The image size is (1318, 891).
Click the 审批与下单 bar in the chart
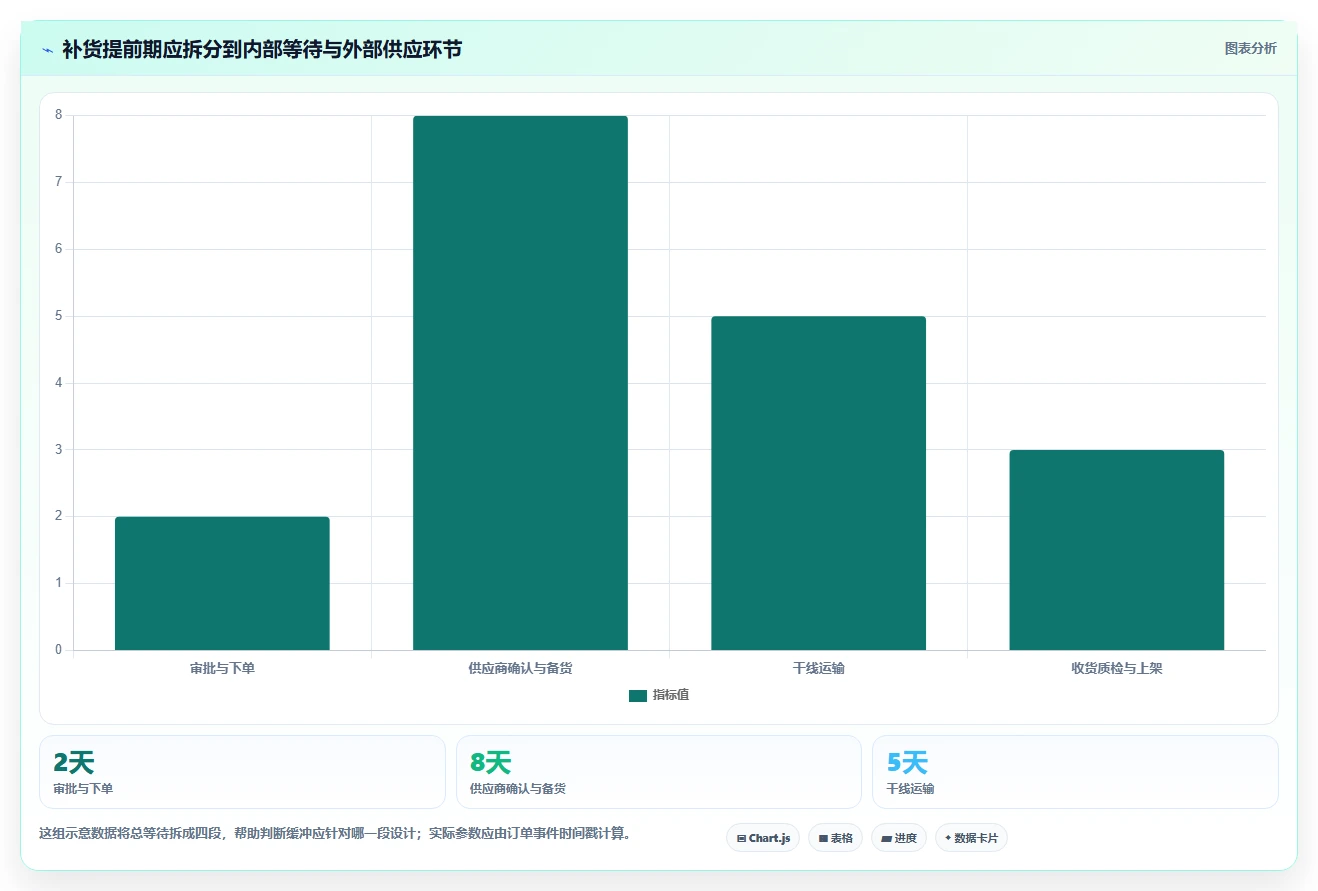222,583
